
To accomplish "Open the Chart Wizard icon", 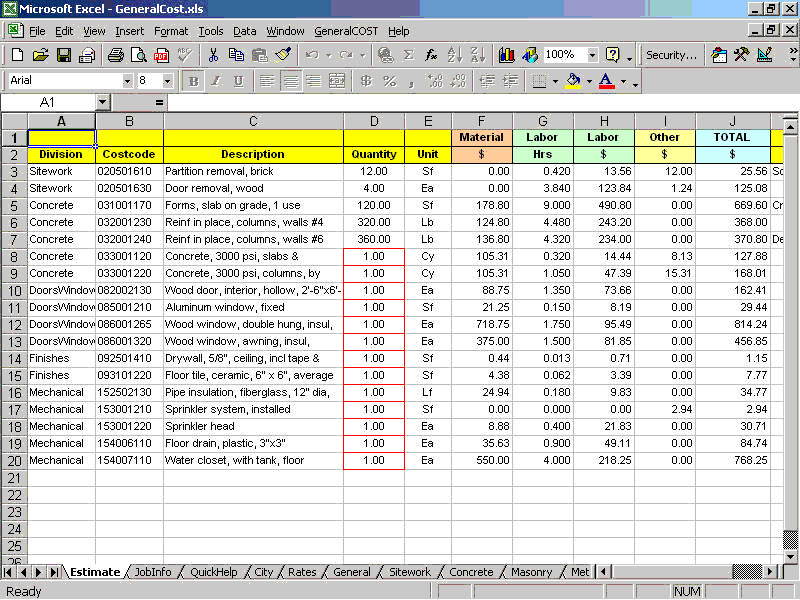I will point(506,55).
